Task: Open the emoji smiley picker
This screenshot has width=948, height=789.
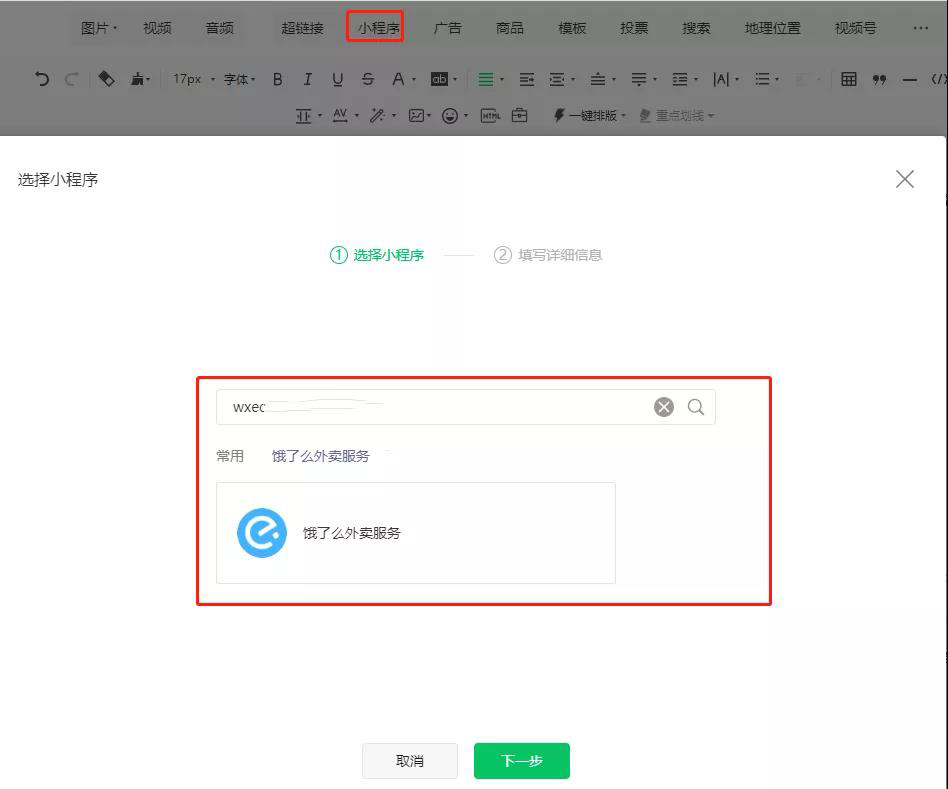Action: coord(450,115)
